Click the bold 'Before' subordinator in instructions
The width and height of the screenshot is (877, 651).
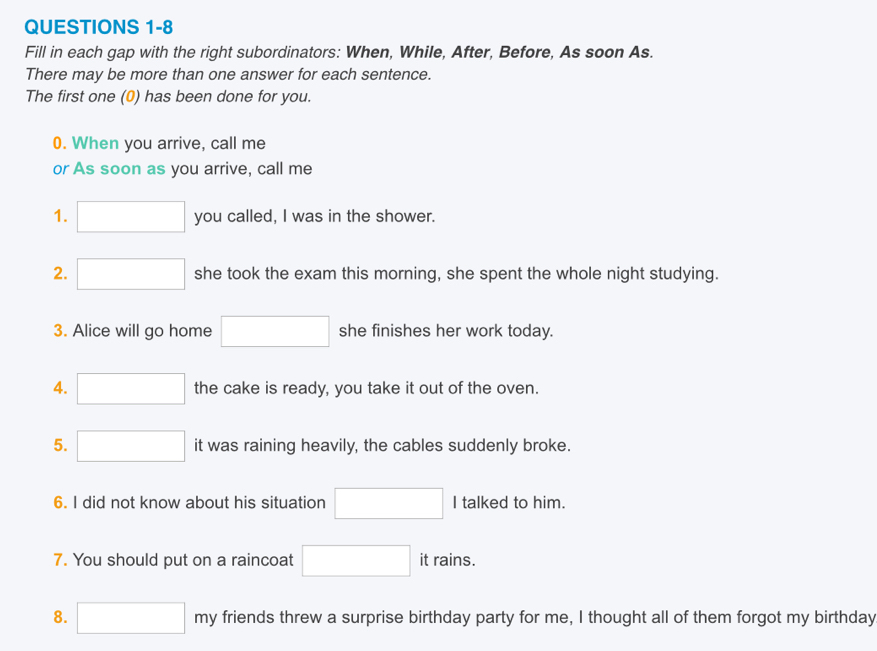pyautogui.click(x=525, y=52)
